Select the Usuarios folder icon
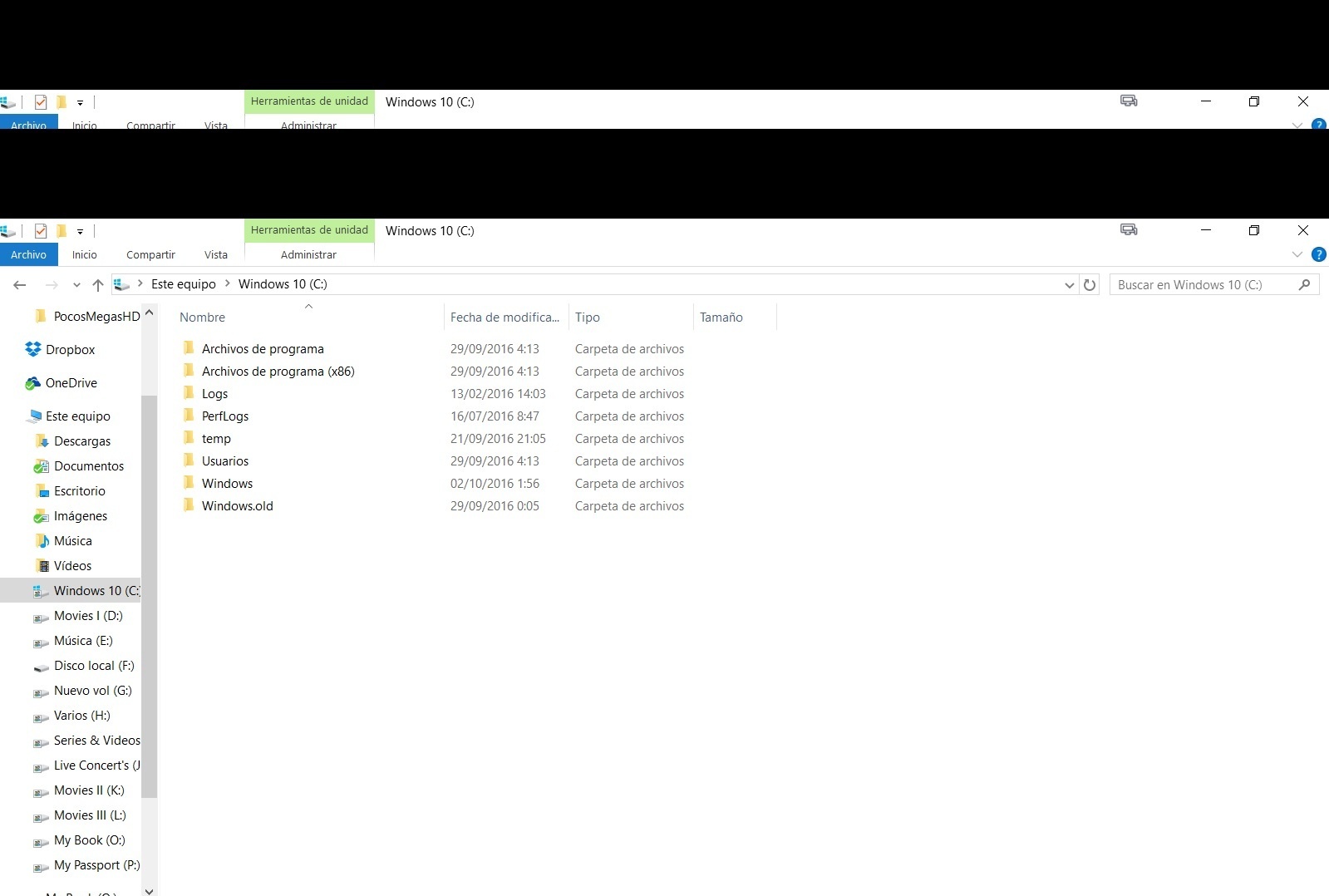This screenshot has width=1329, height=896. [x=189, y=460]
